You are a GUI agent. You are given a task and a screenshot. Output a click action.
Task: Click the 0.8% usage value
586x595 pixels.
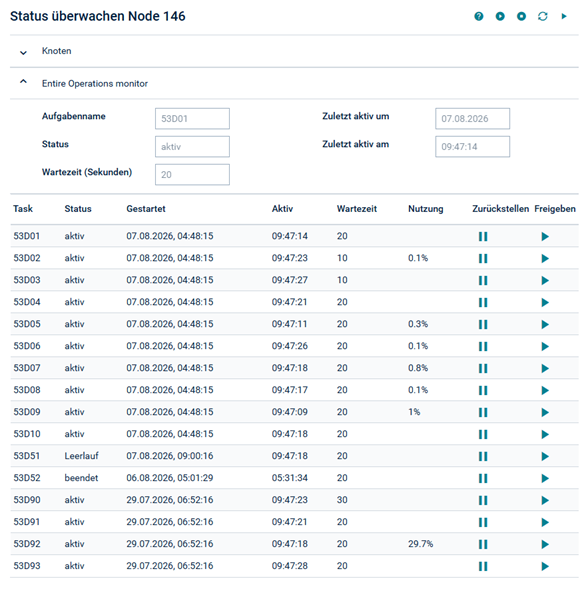[418, 368]
